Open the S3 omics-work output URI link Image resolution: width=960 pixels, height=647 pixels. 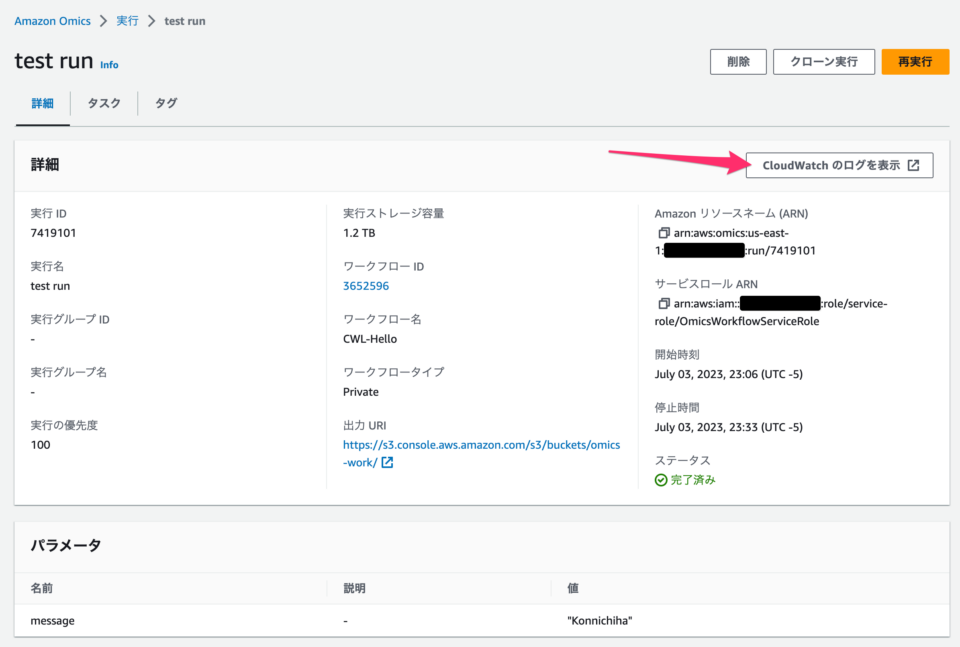point(481,454)
